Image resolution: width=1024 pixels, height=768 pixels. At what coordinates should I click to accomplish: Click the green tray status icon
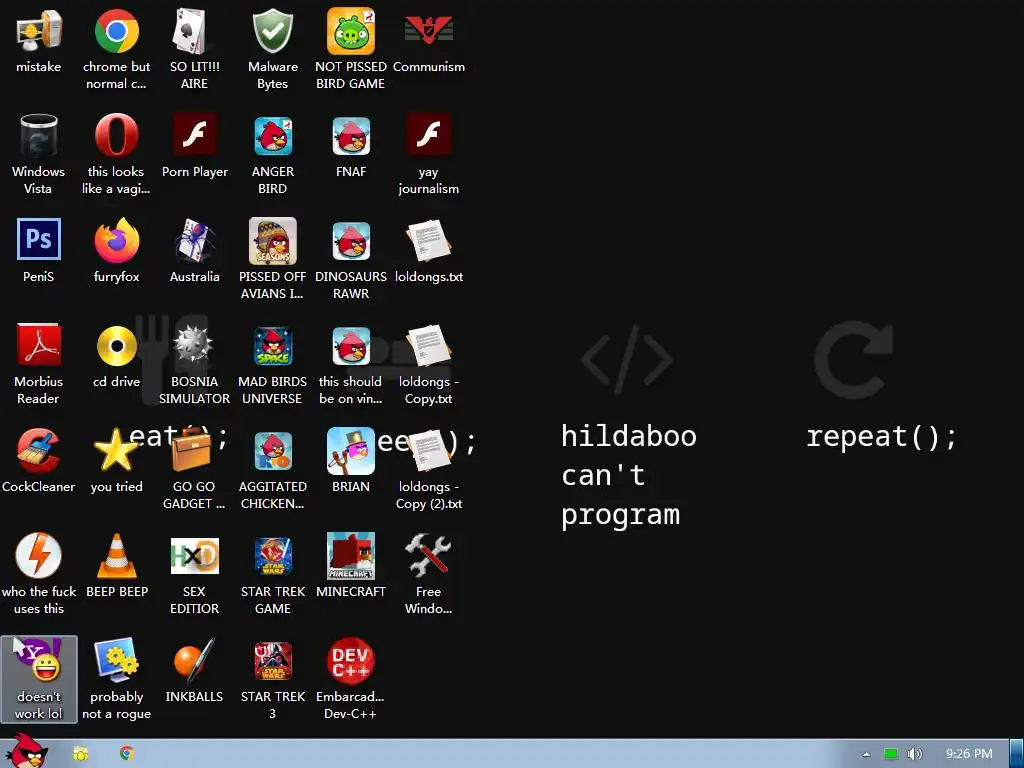click(x=891, y=754)
